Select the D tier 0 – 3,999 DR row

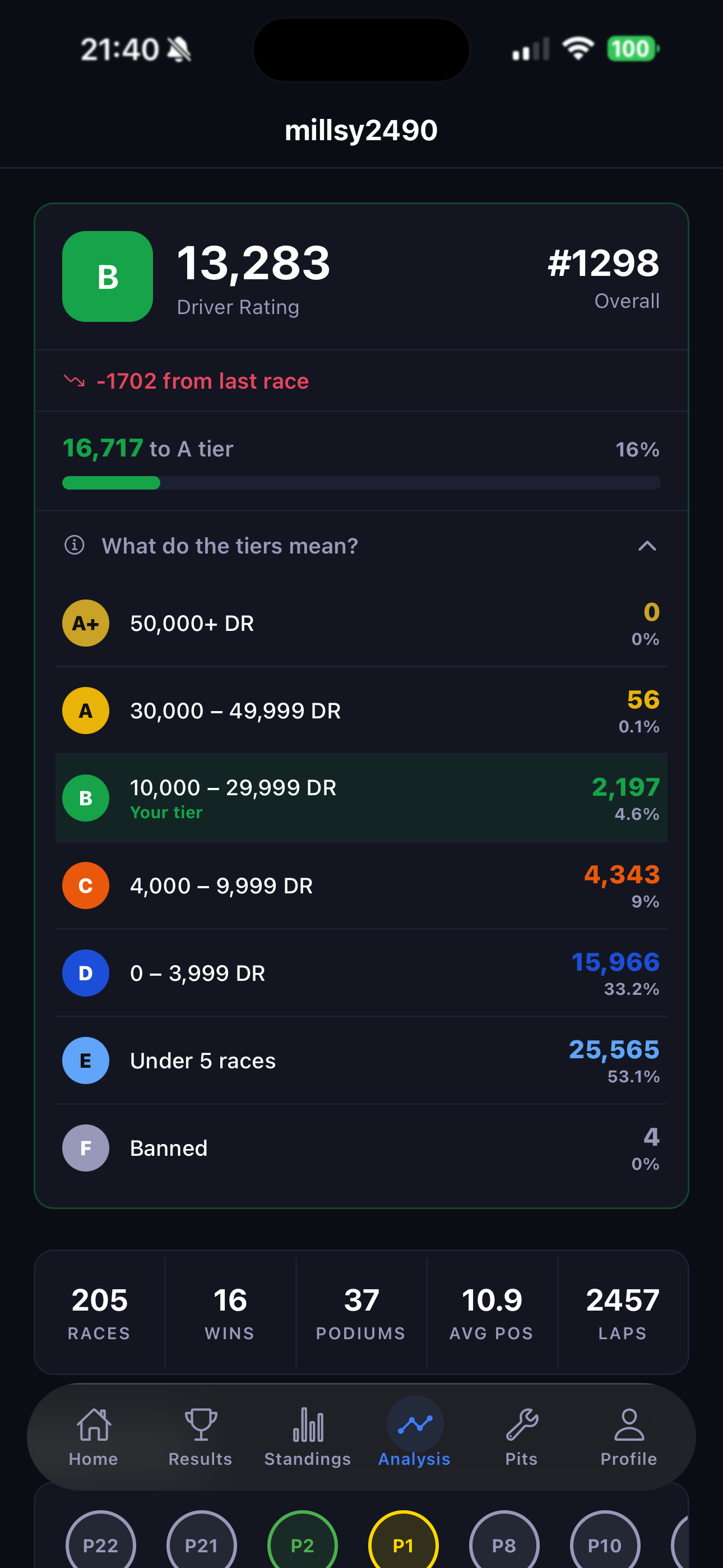361,972
